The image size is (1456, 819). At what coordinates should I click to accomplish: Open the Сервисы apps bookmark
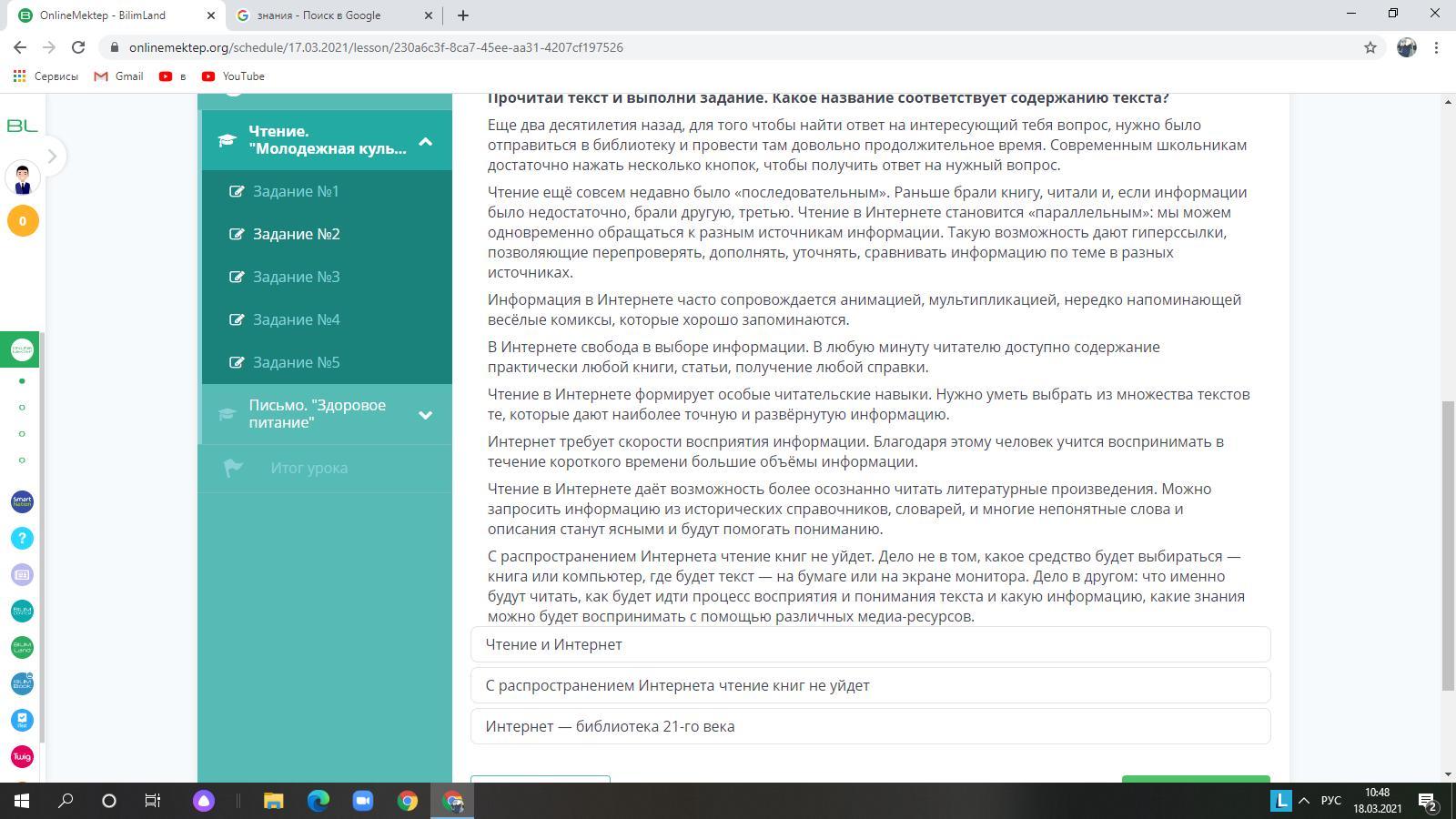tap(46, 76)
